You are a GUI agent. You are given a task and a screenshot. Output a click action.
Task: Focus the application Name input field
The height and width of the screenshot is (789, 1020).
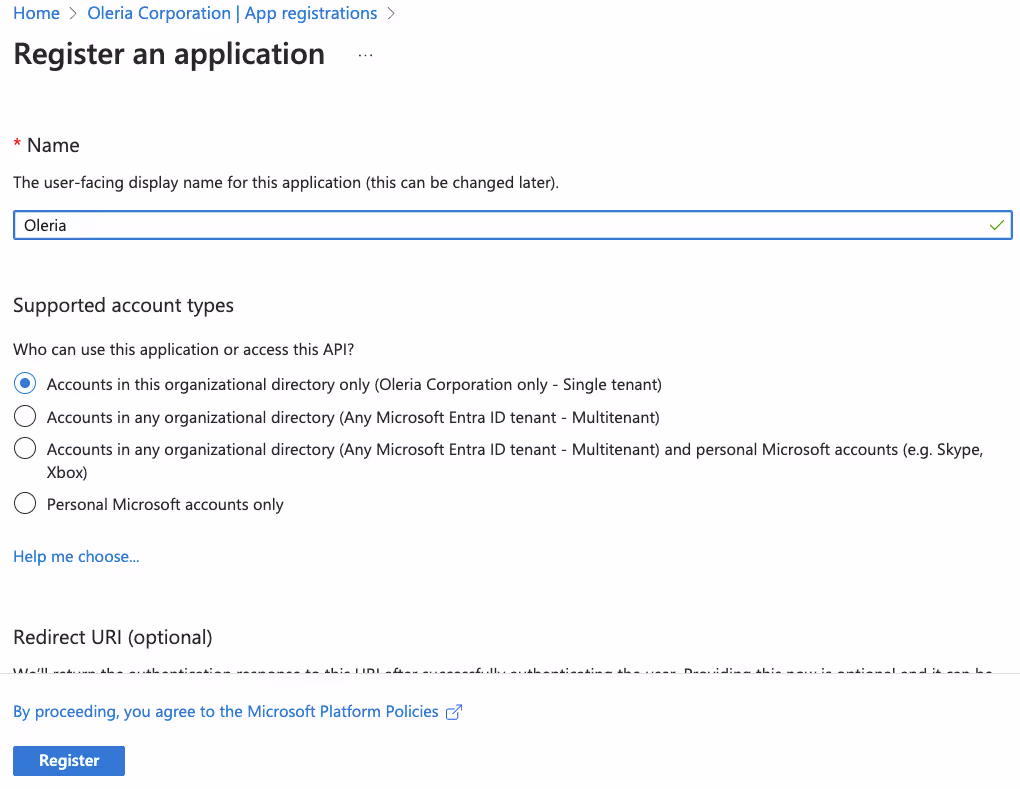click(513, 225)
